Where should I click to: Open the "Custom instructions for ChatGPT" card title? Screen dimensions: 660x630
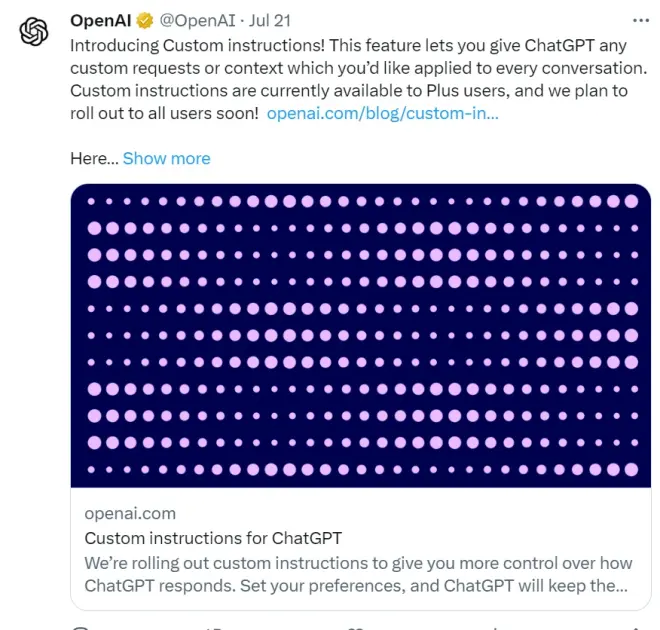(212, 538)
